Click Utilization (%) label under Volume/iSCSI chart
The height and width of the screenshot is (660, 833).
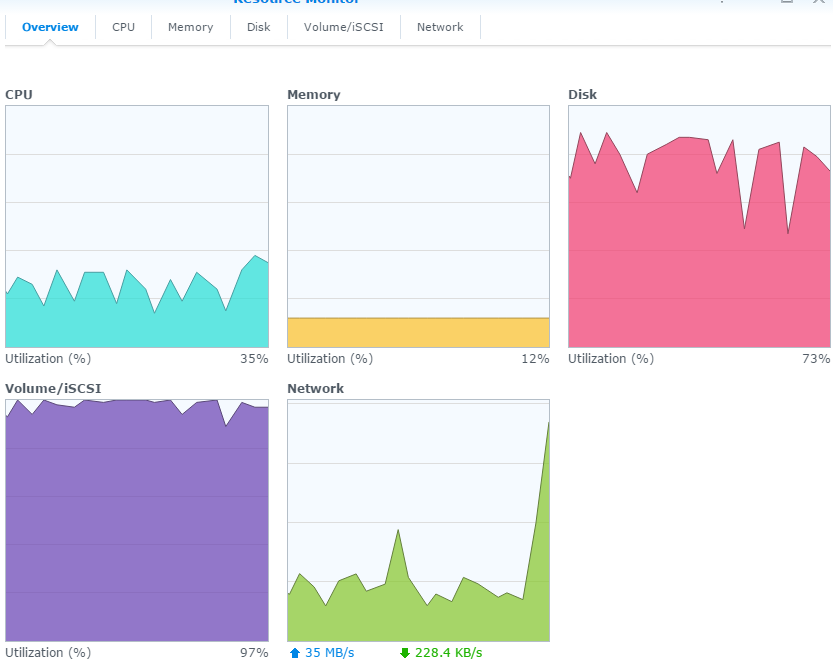point(48,653)
